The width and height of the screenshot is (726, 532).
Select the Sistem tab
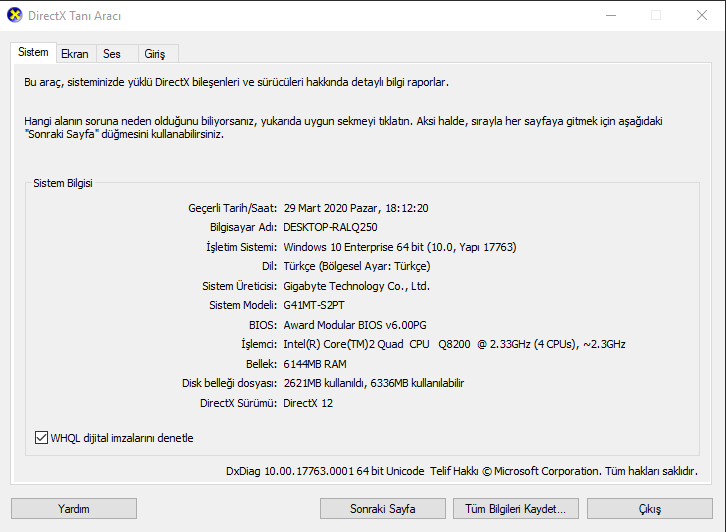[x=33, y=52]
